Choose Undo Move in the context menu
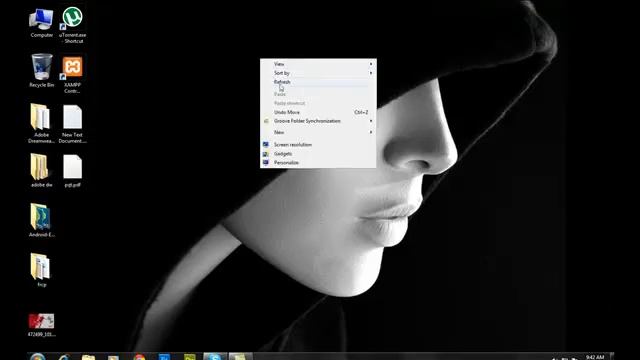640x360 pixels. click(318, 112)
